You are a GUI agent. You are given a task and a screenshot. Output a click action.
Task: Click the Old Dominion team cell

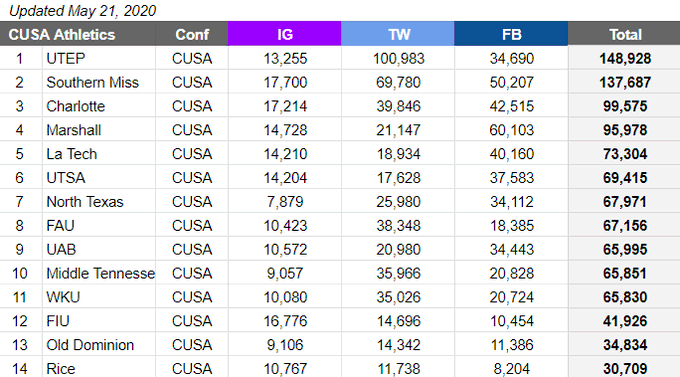tap(99, 344)
